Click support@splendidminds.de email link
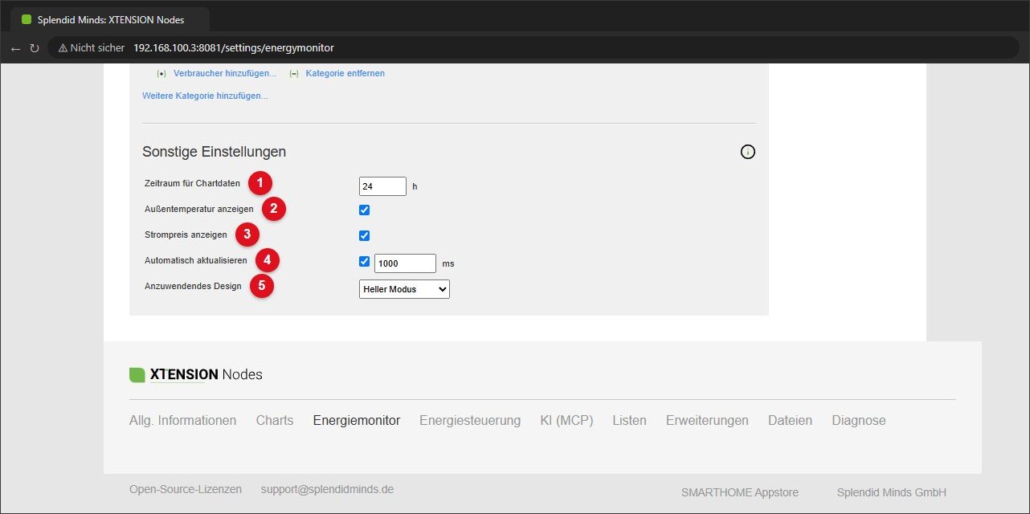The image size is (1030, 514). [x=327, y=490]
